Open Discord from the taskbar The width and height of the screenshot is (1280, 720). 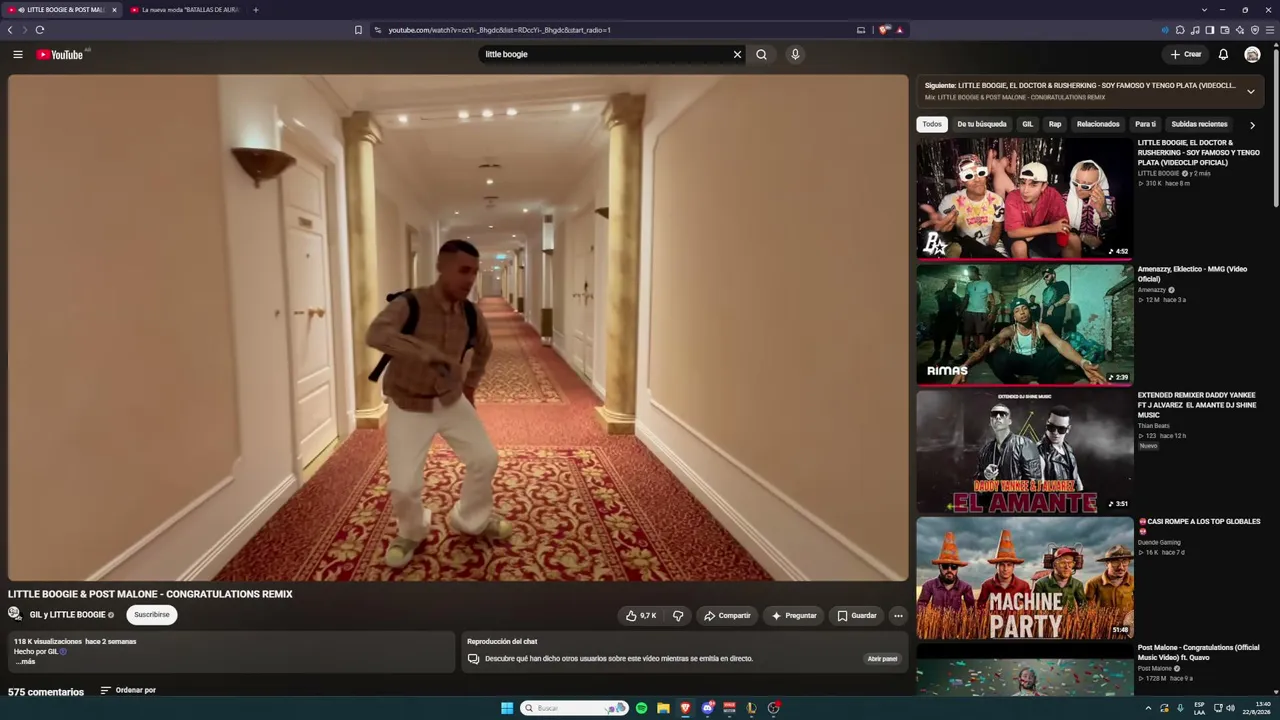[x=707, y=708]
